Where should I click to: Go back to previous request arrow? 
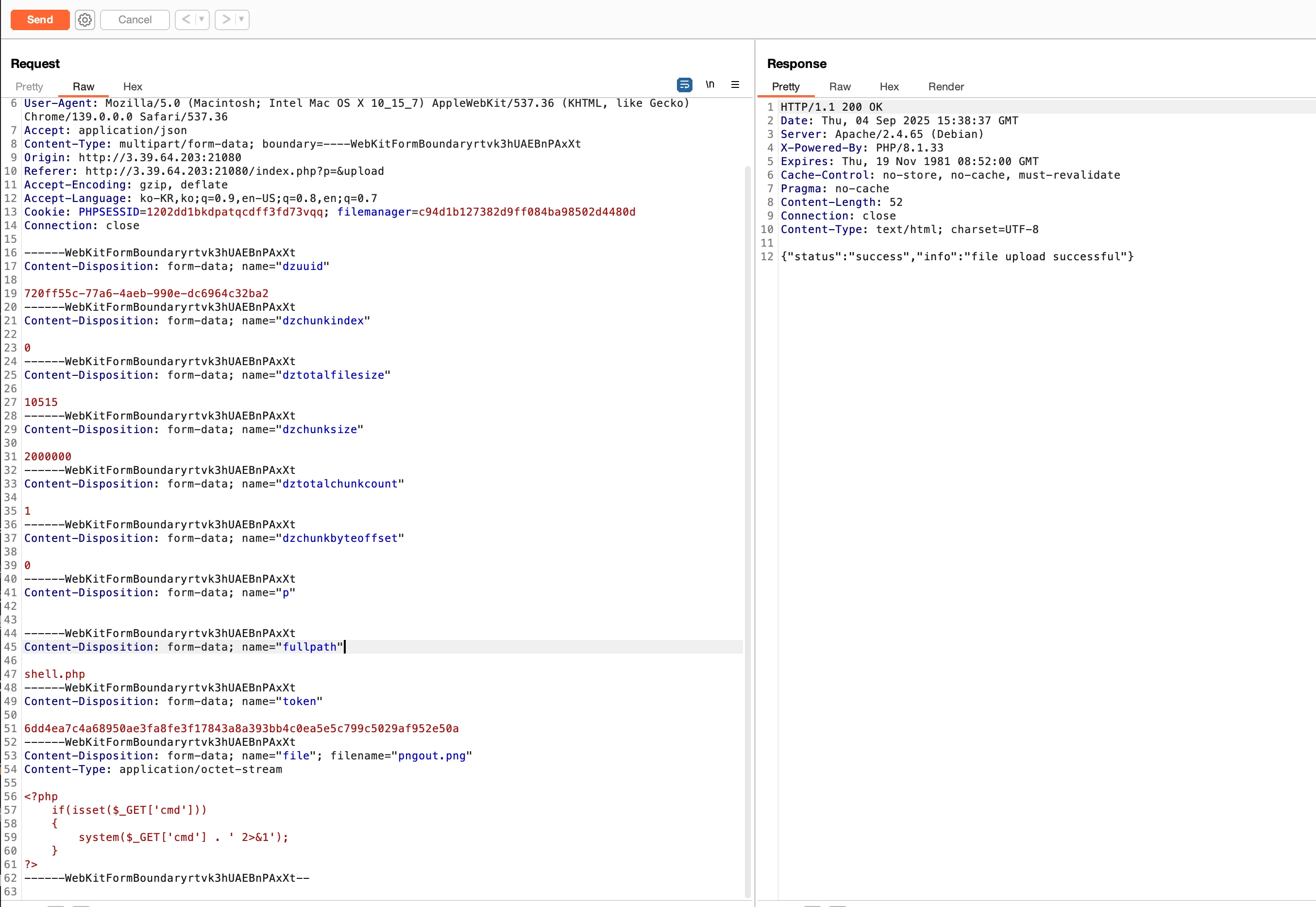pos(186,19)
